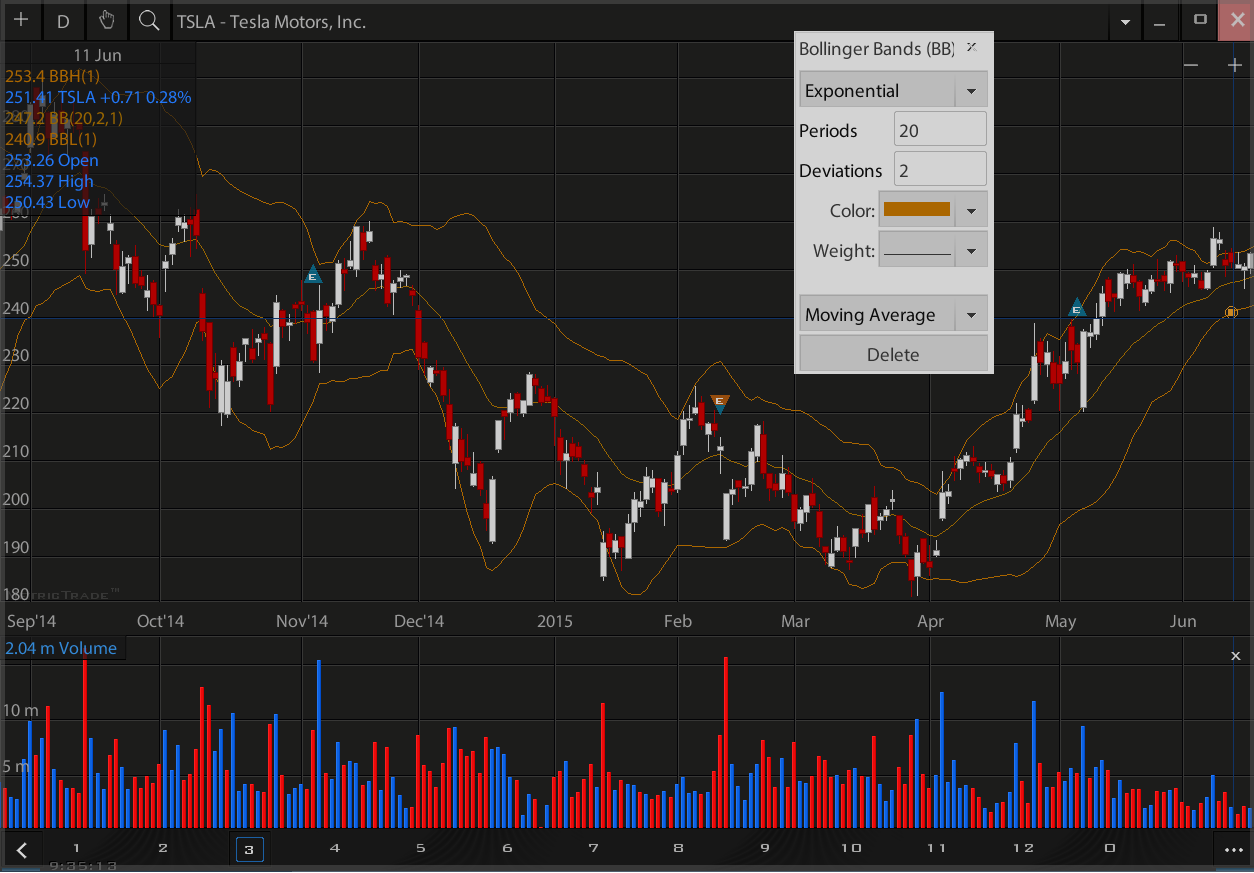The height and width of the screenshot is (873, 1254).
Task: Click the 250.43 Low value
Action: tap(47, 202)
